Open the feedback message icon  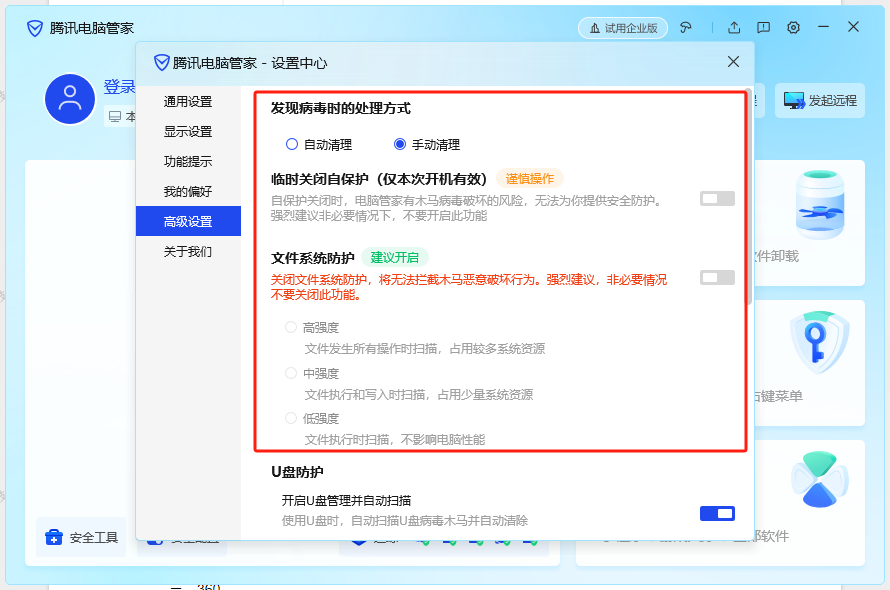point(763,27)
